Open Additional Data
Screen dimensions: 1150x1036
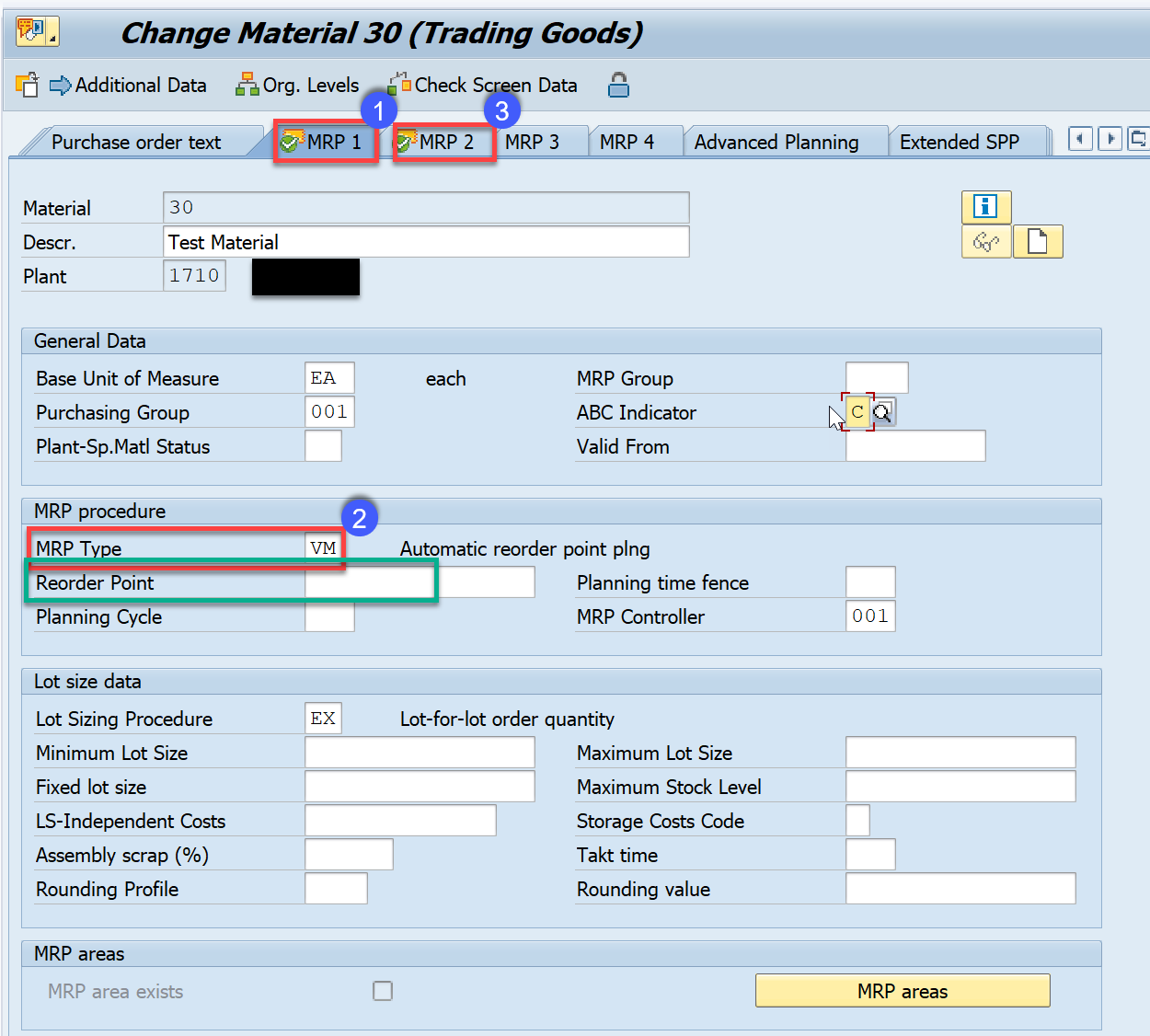[x=129, y=85]
